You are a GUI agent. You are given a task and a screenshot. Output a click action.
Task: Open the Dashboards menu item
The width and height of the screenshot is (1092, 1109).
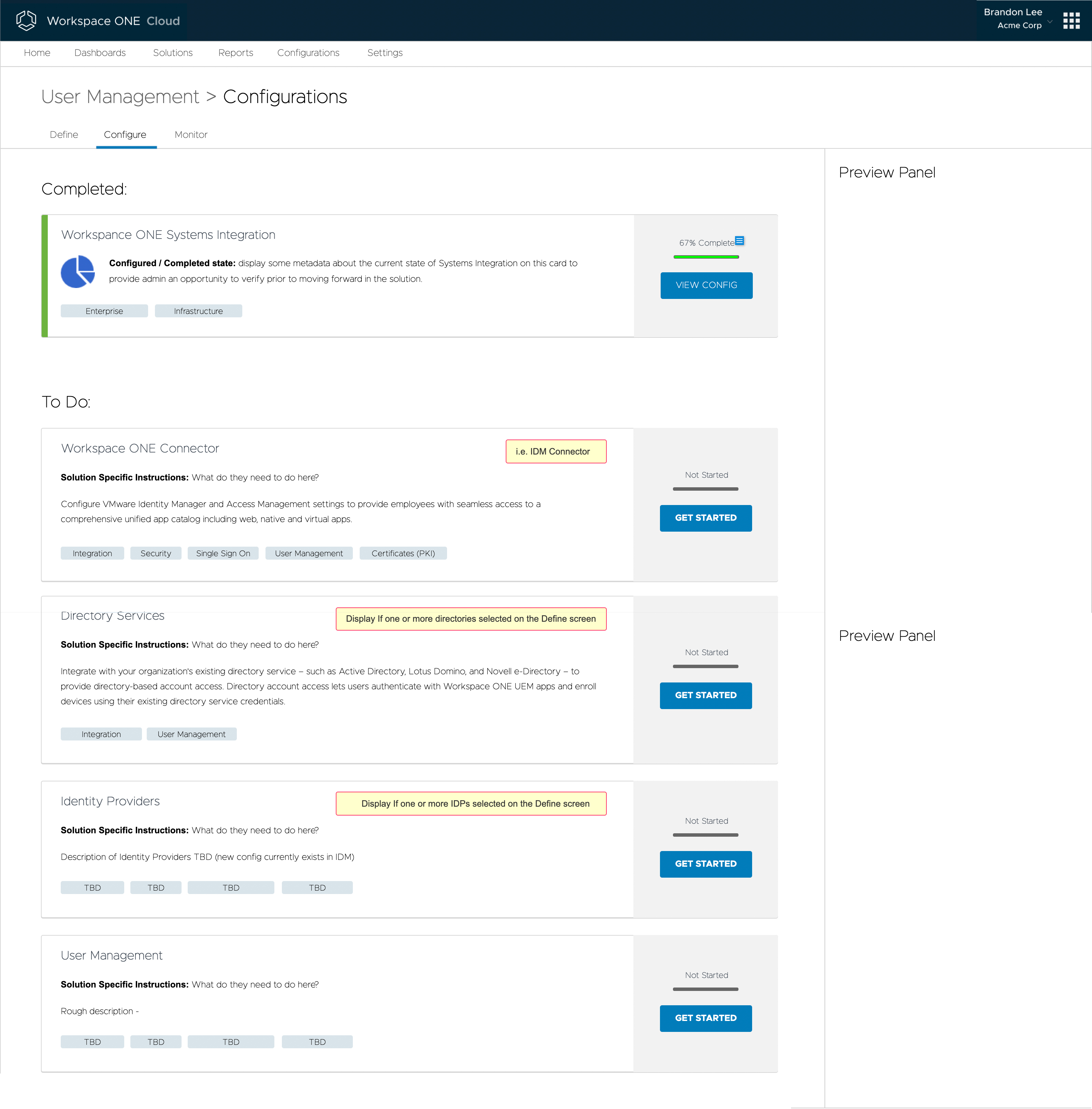click(100, 53)
